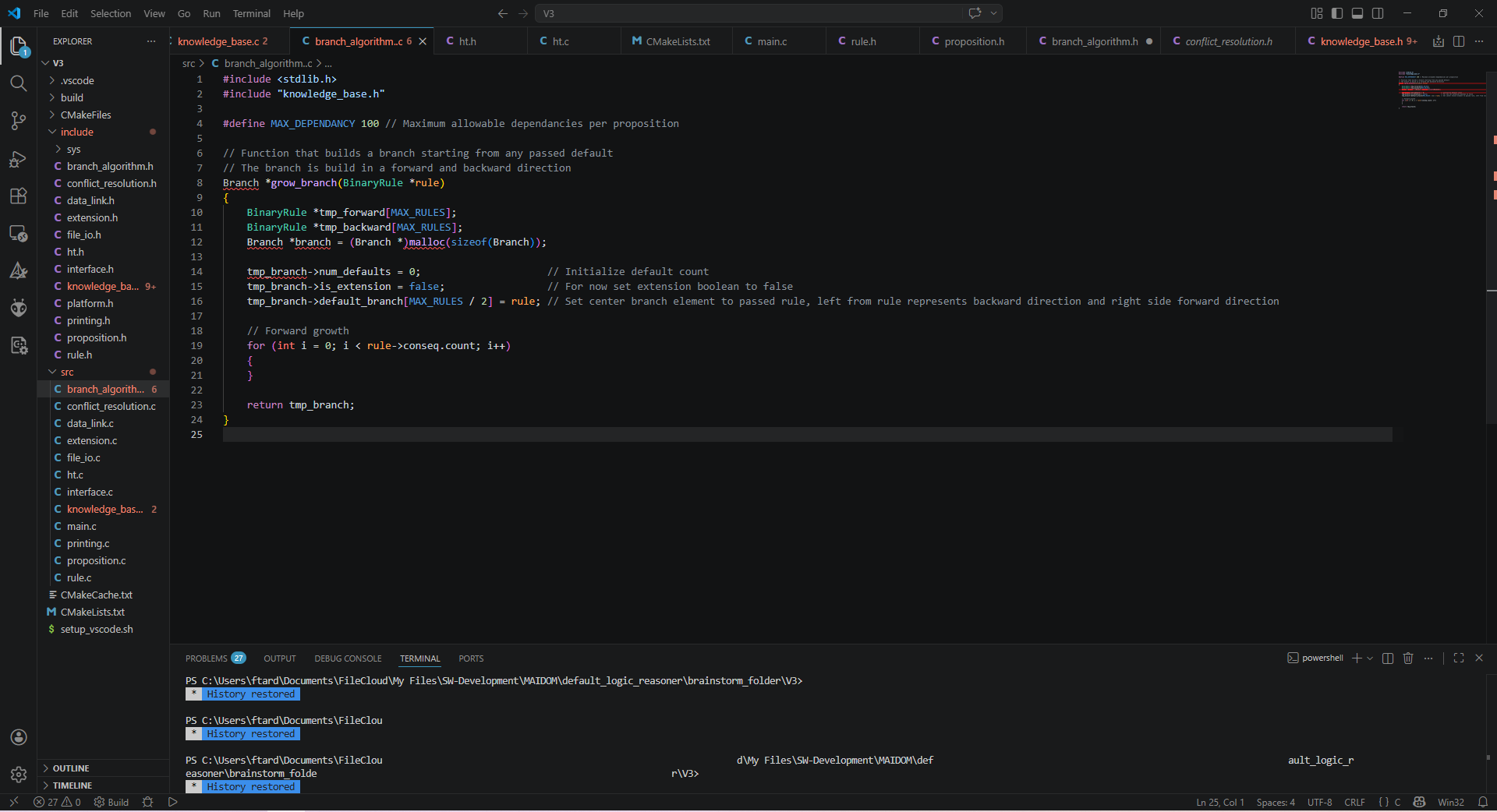Expand the build folder
1497x812 pixels.
(x=72, y=97)
